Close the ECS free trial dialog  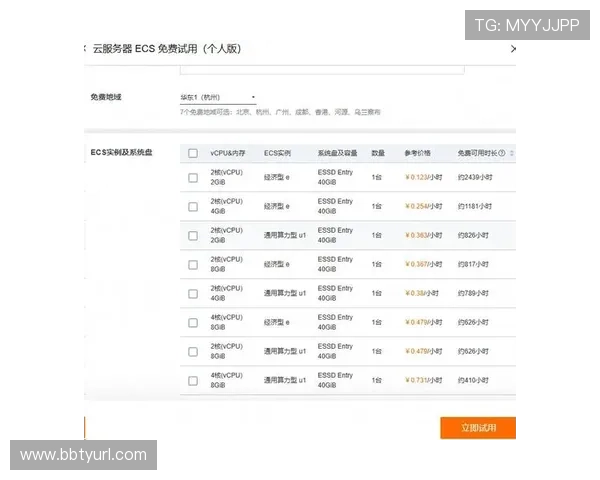(x=513, y=49)
